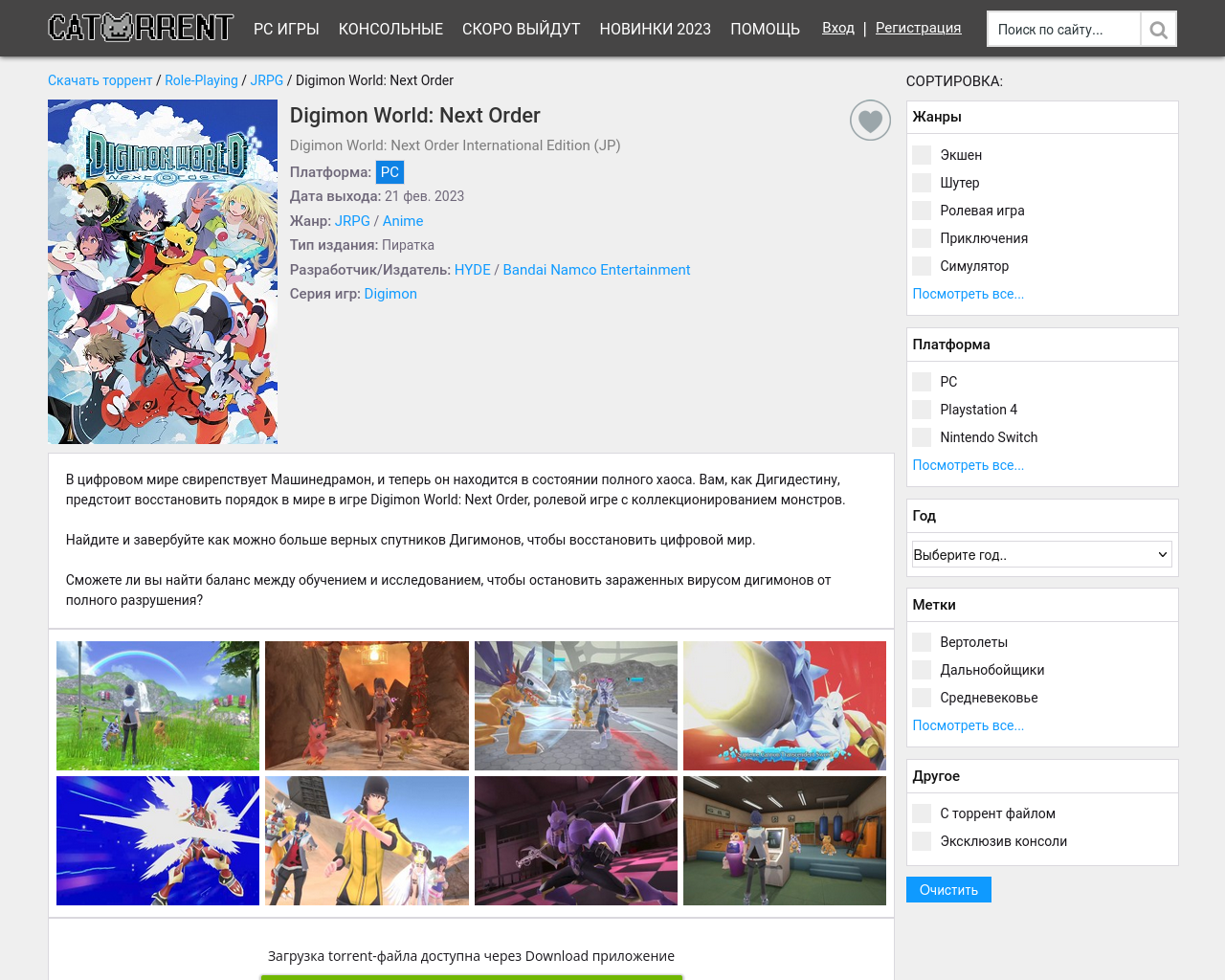Click the search magnifier icon
The height and width of the screenshot is (980, 1225).
1158,30
